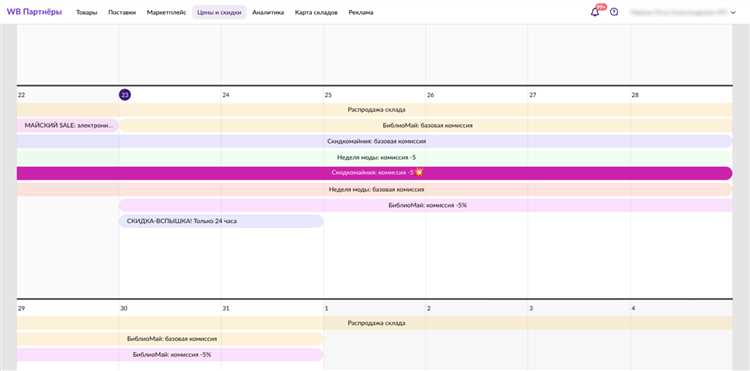Select calendar day 27
The image size is (750, 371).
(x=532, y=95)
